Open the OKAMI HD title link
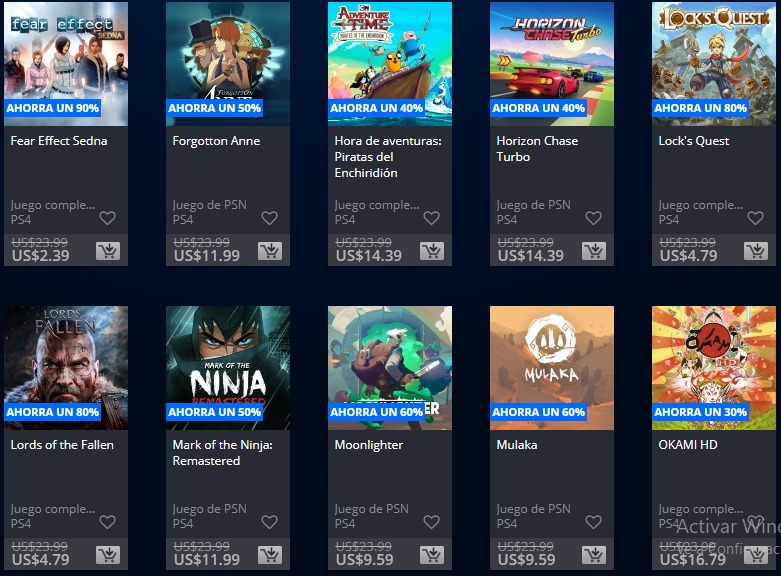 pos(688,444)
